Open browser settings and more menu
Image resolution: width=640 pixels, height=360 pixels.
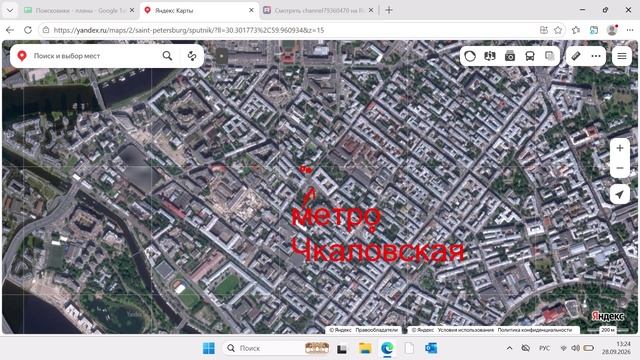click(x=630, y=30)
